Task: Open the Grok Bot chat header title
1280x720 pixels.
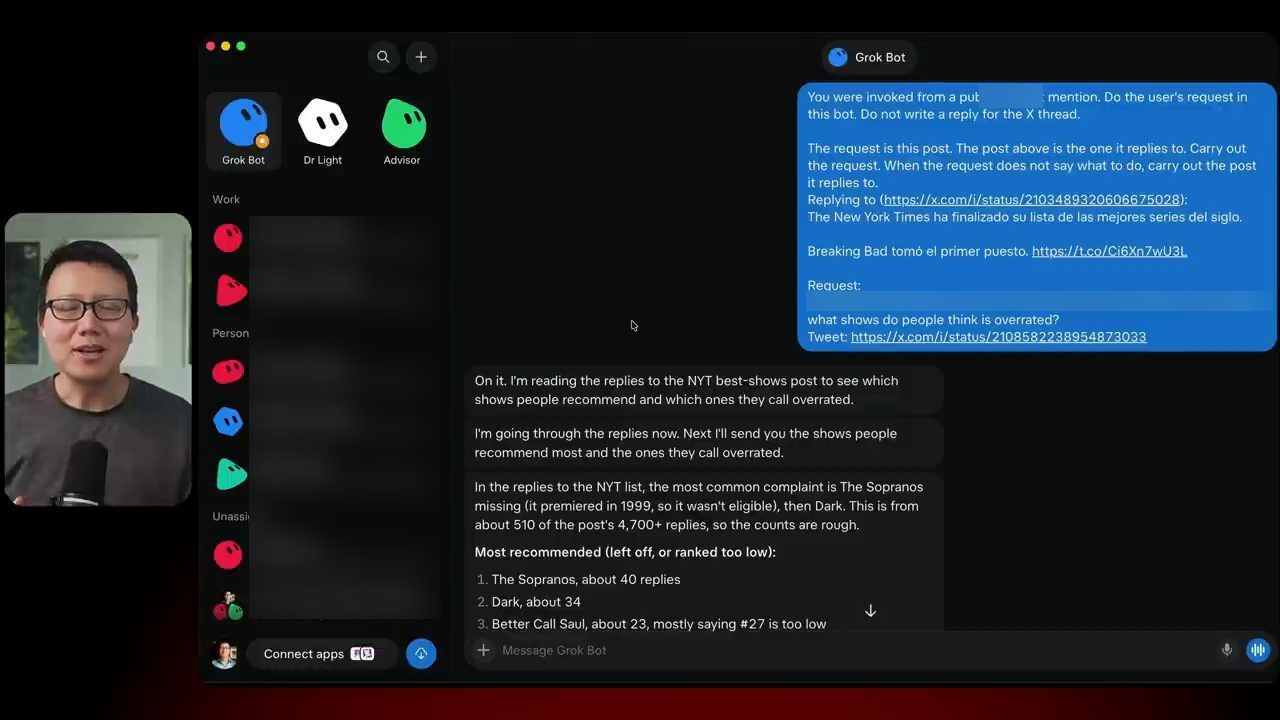Action: 867,57
